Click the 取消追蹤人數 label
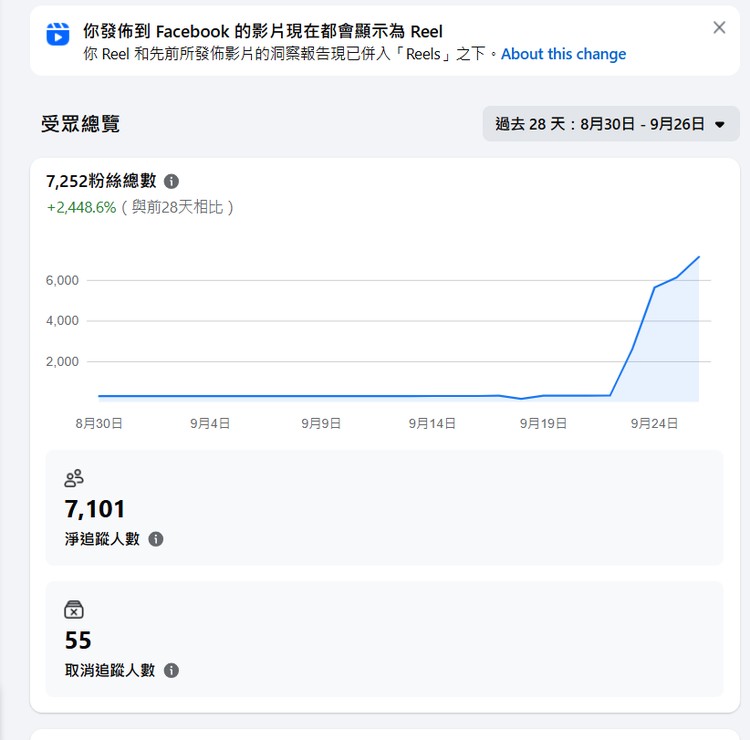 pyautogui.click(x=110, y=671)
